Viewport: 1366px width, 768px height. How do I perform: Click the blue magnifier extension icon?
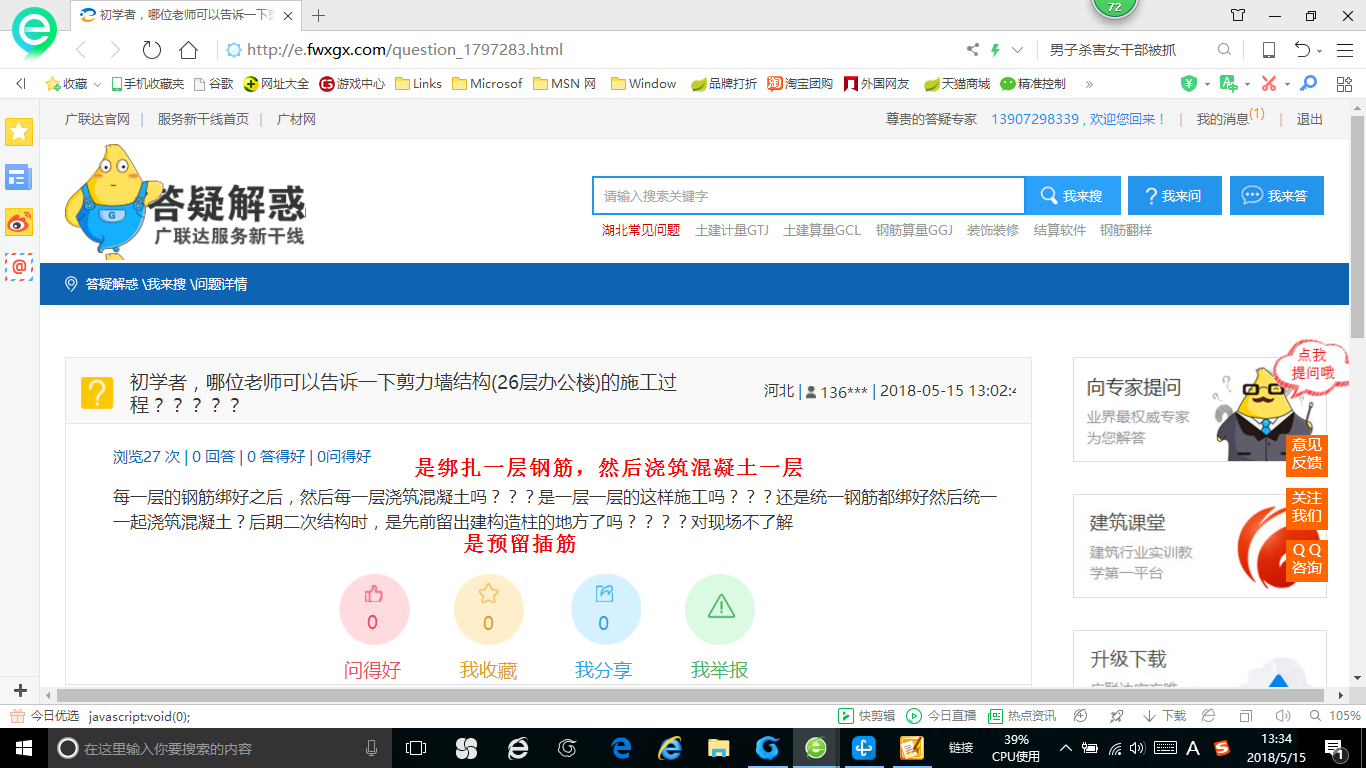1308,84
